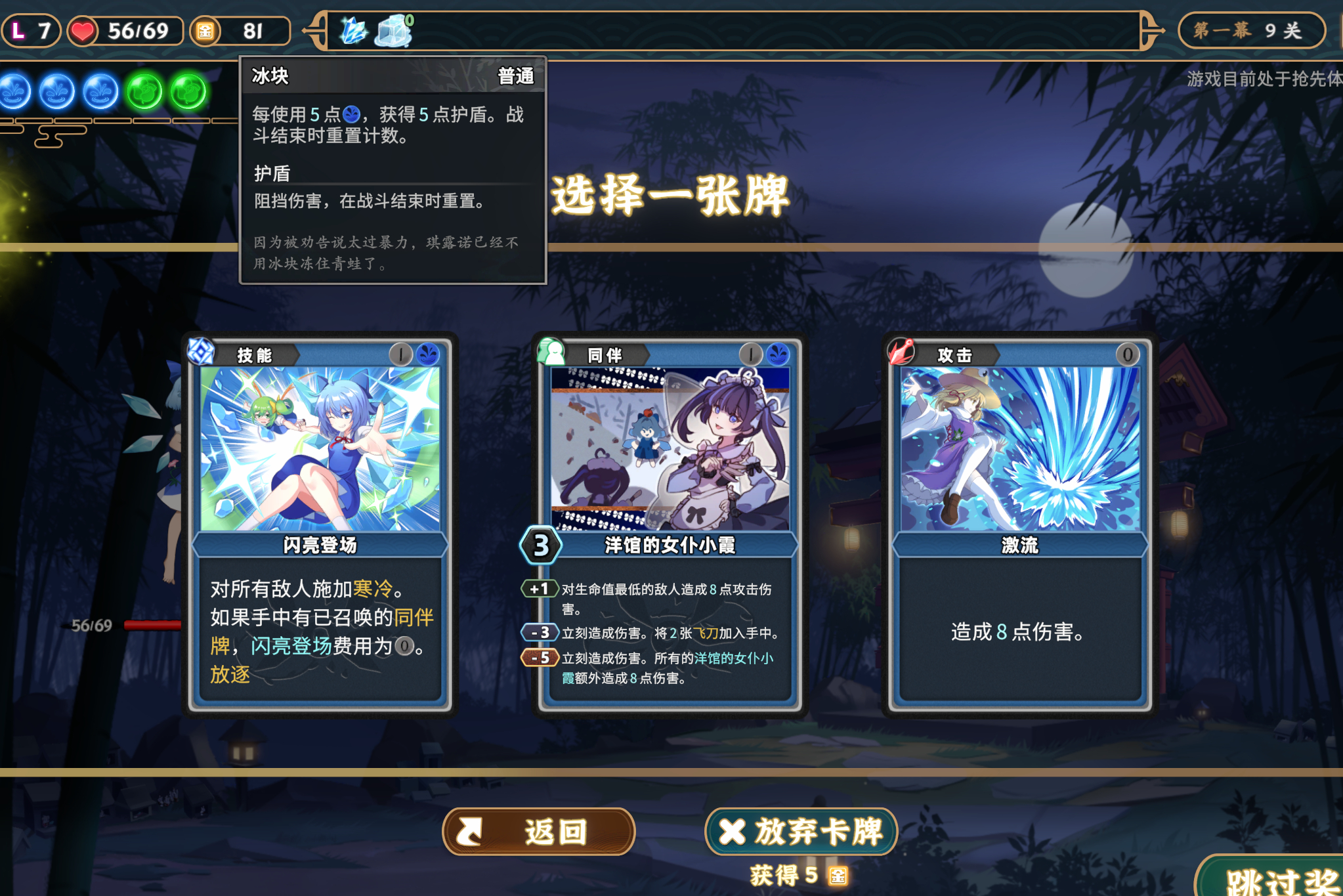Viewport: 1343px width, 896px height.
Task: Click loyalty badge 3 on the companion card
Action: [x=540, y=545]
